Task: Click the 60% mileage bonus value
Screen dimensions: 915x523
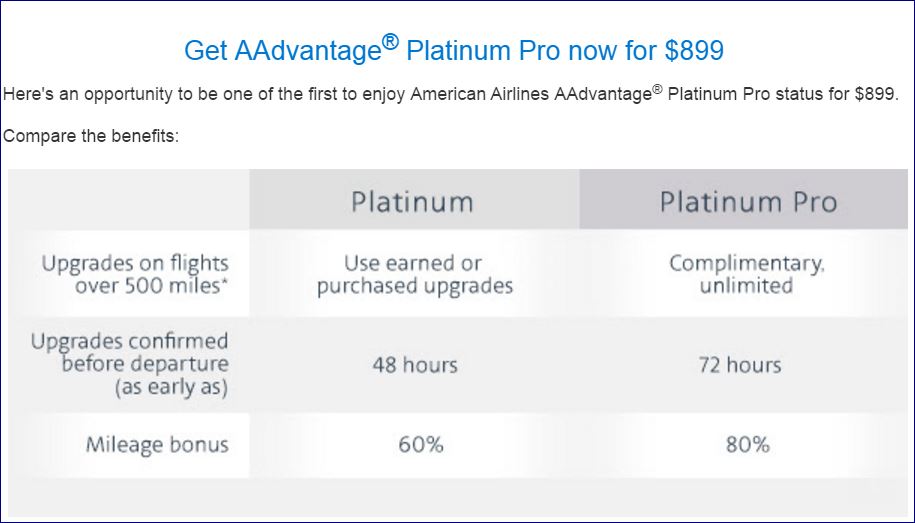Action: (x=420, y=445)
